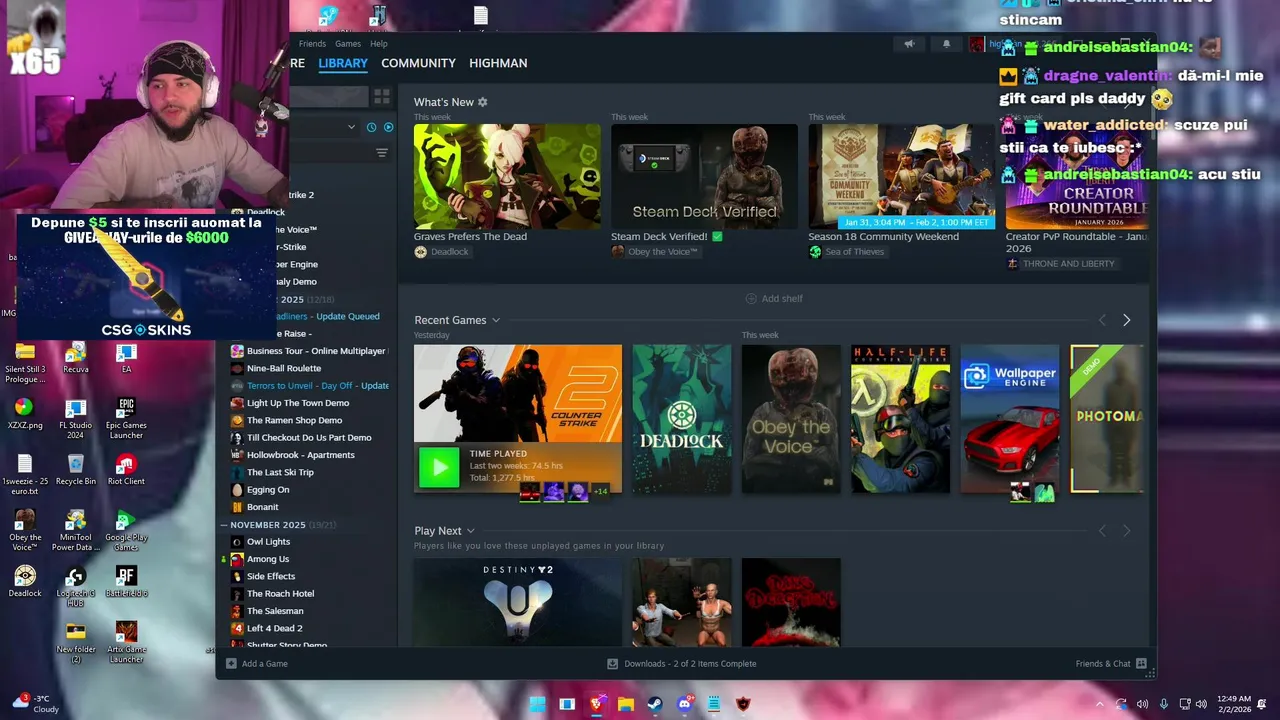Open Epic Games Launcher desktop icon

coord(126,417)
